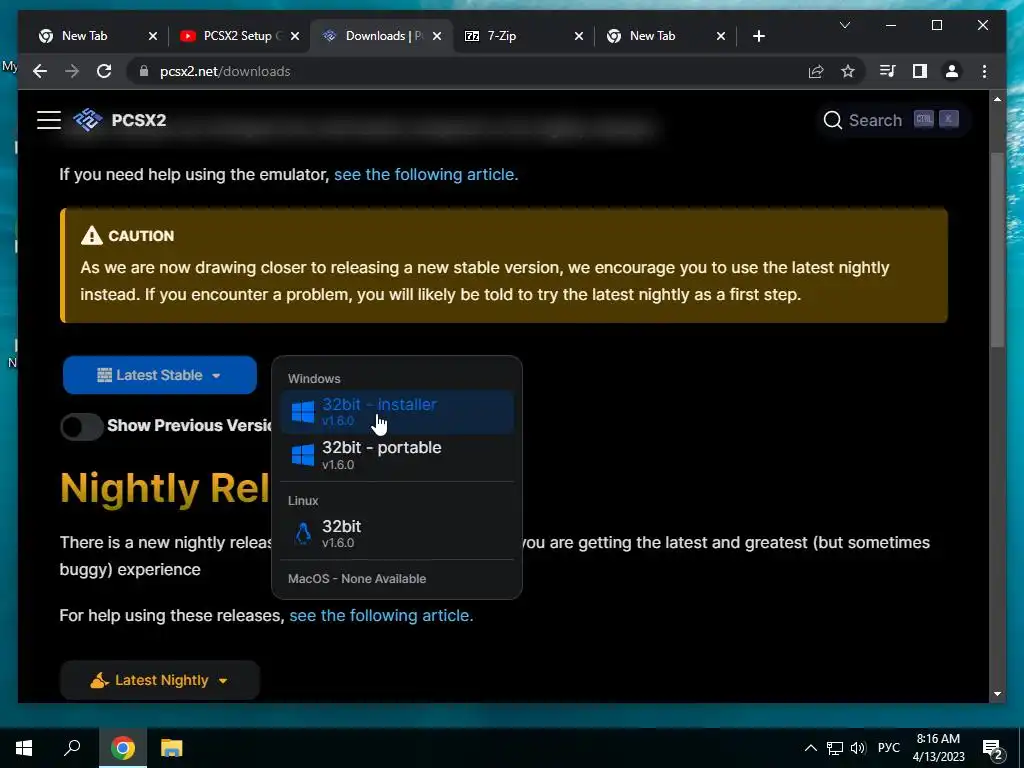This screenshot has height=768, width=1024.
Task: Click the site lock icon
Action: (x=144, y=71)
